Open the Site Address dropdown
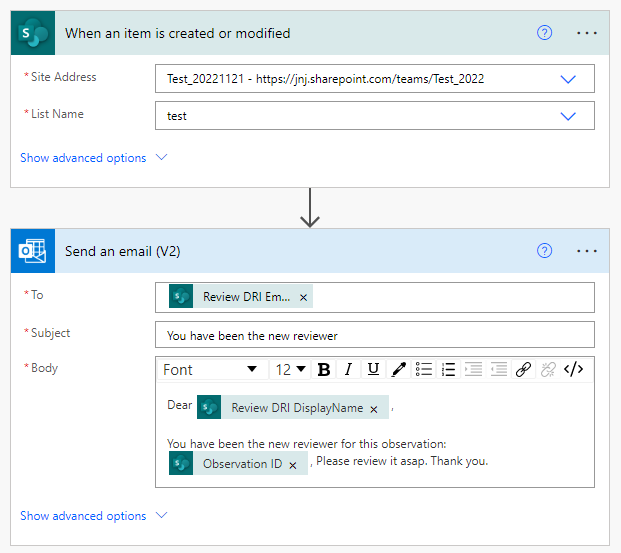The width and height of the screenshot is (621, 553). pyautogui.click(x=568, y=79)
